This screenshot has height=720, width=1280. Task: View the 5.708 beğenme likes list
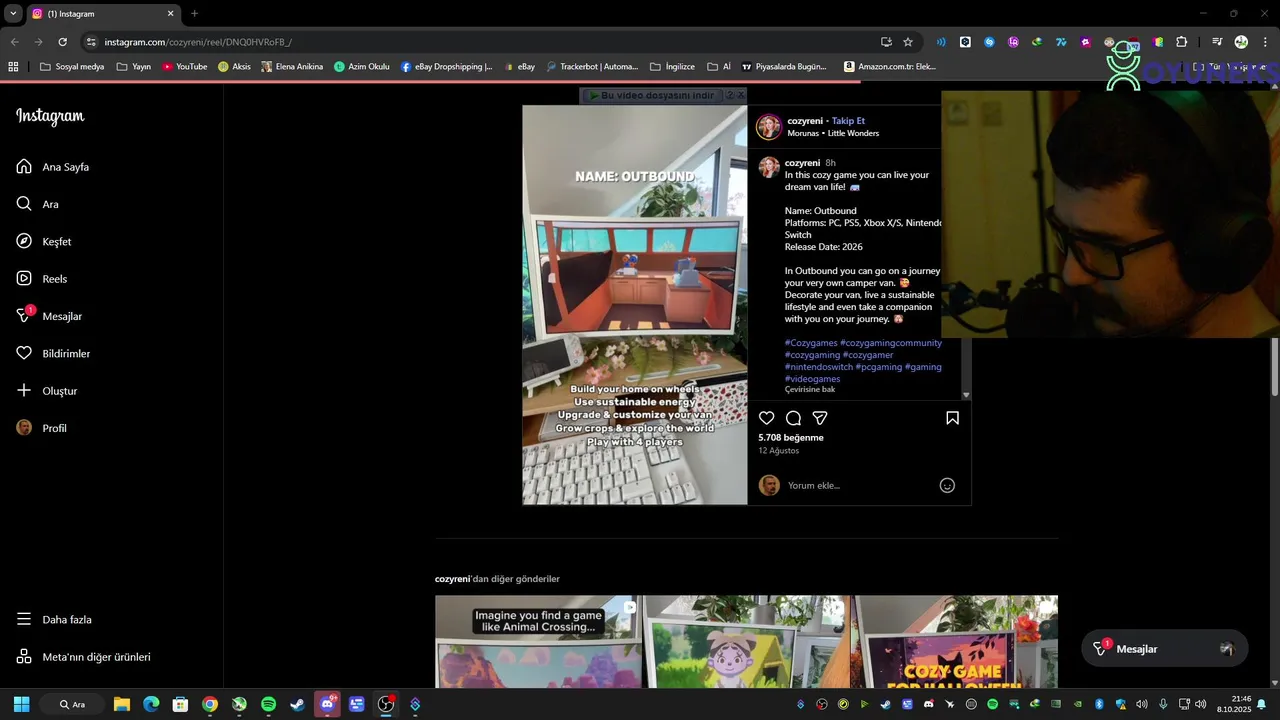(x=791, y=438)
